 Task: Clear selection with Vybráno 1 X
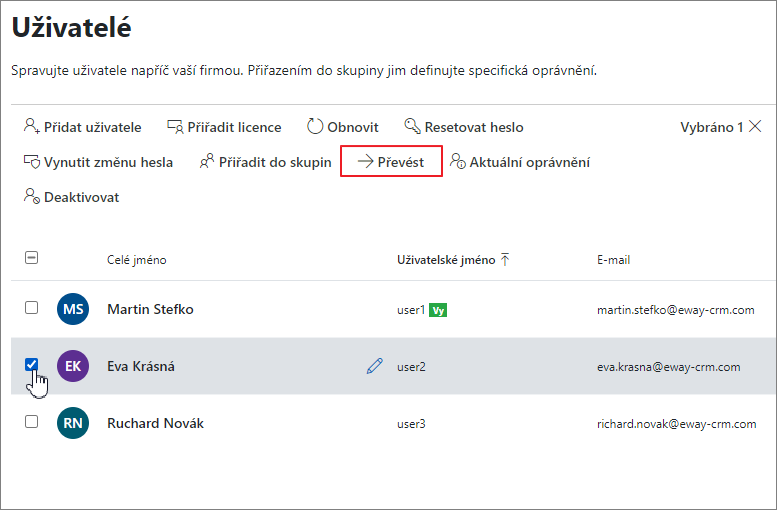755,126
